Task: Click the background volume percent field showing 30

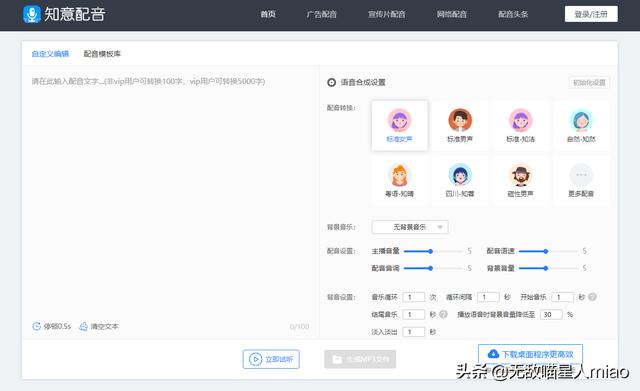Action: pyautogui.click(x=551, y=314)
